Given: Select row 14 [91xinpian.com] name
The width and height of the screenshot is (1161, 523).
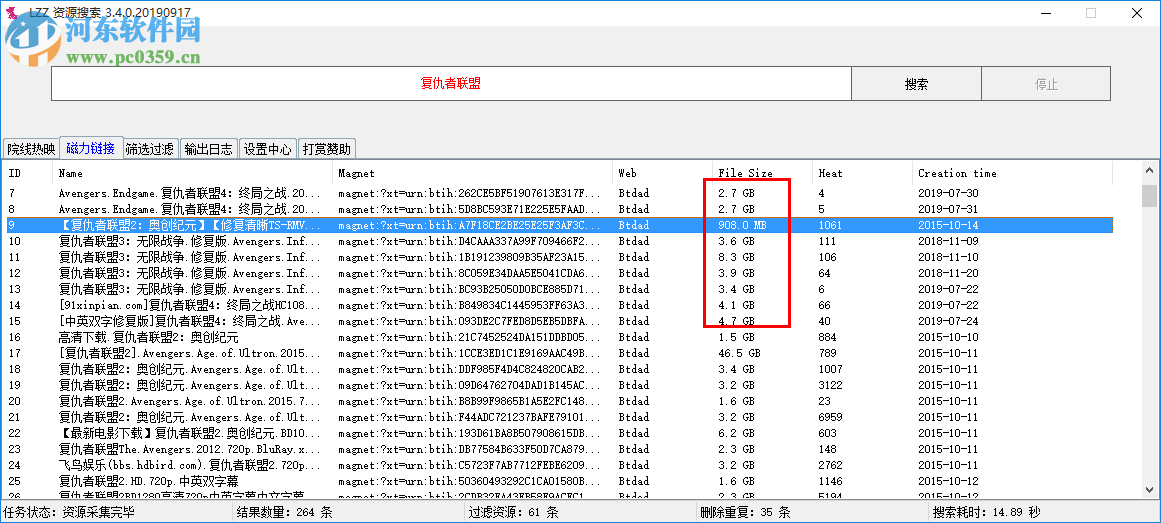Looking at the screenshot, I should coord(190,304).
